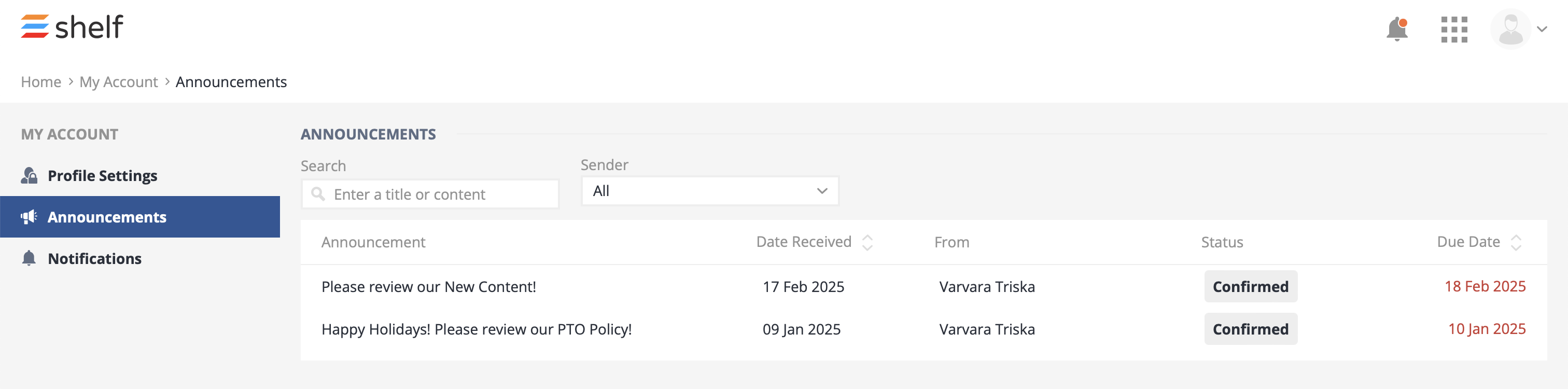
Task: Focus the title or content search field
Action: click(438, 194)
